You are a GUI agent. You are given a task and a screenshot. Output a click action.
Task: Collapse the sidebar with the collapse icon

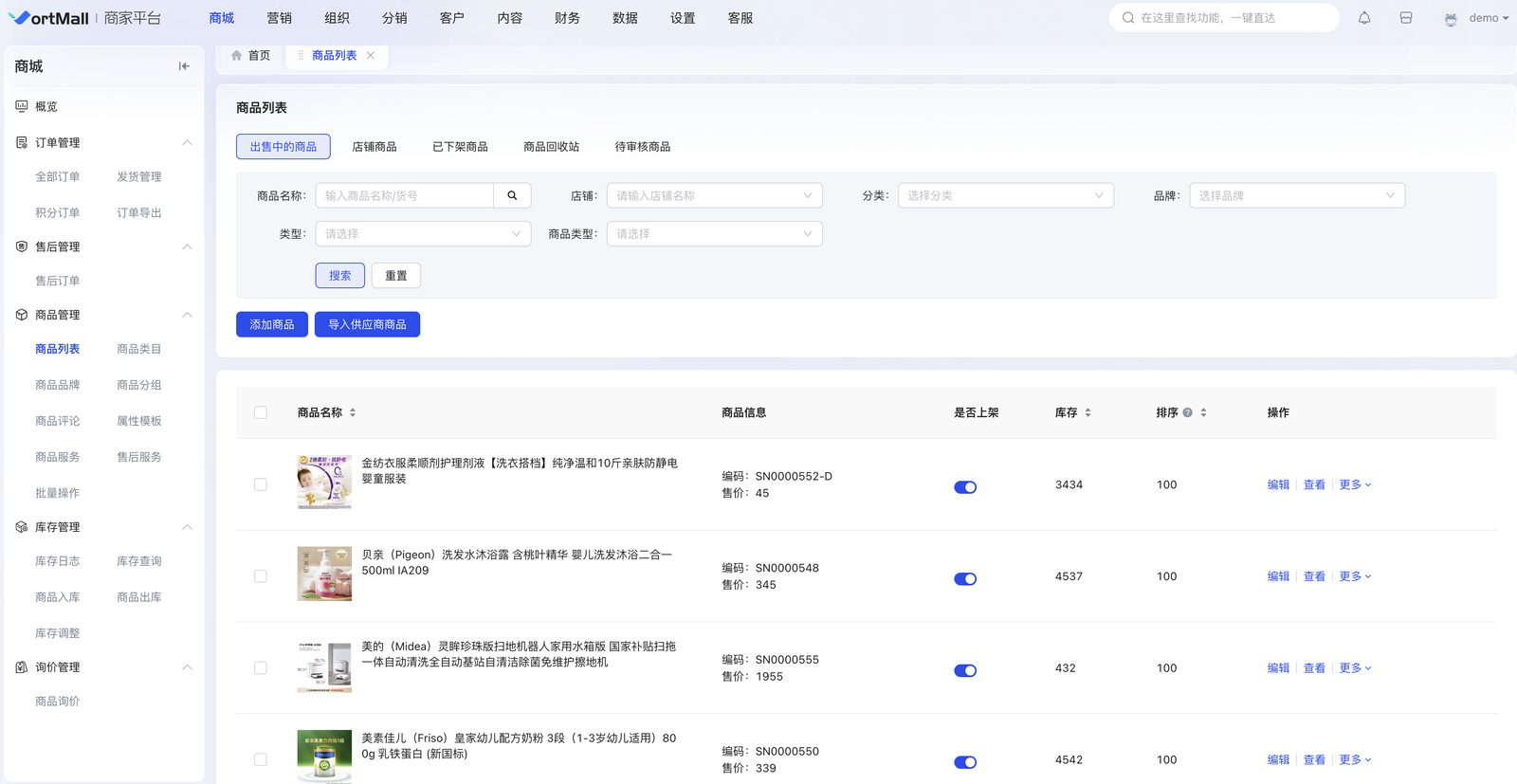(x=184, y=66)
